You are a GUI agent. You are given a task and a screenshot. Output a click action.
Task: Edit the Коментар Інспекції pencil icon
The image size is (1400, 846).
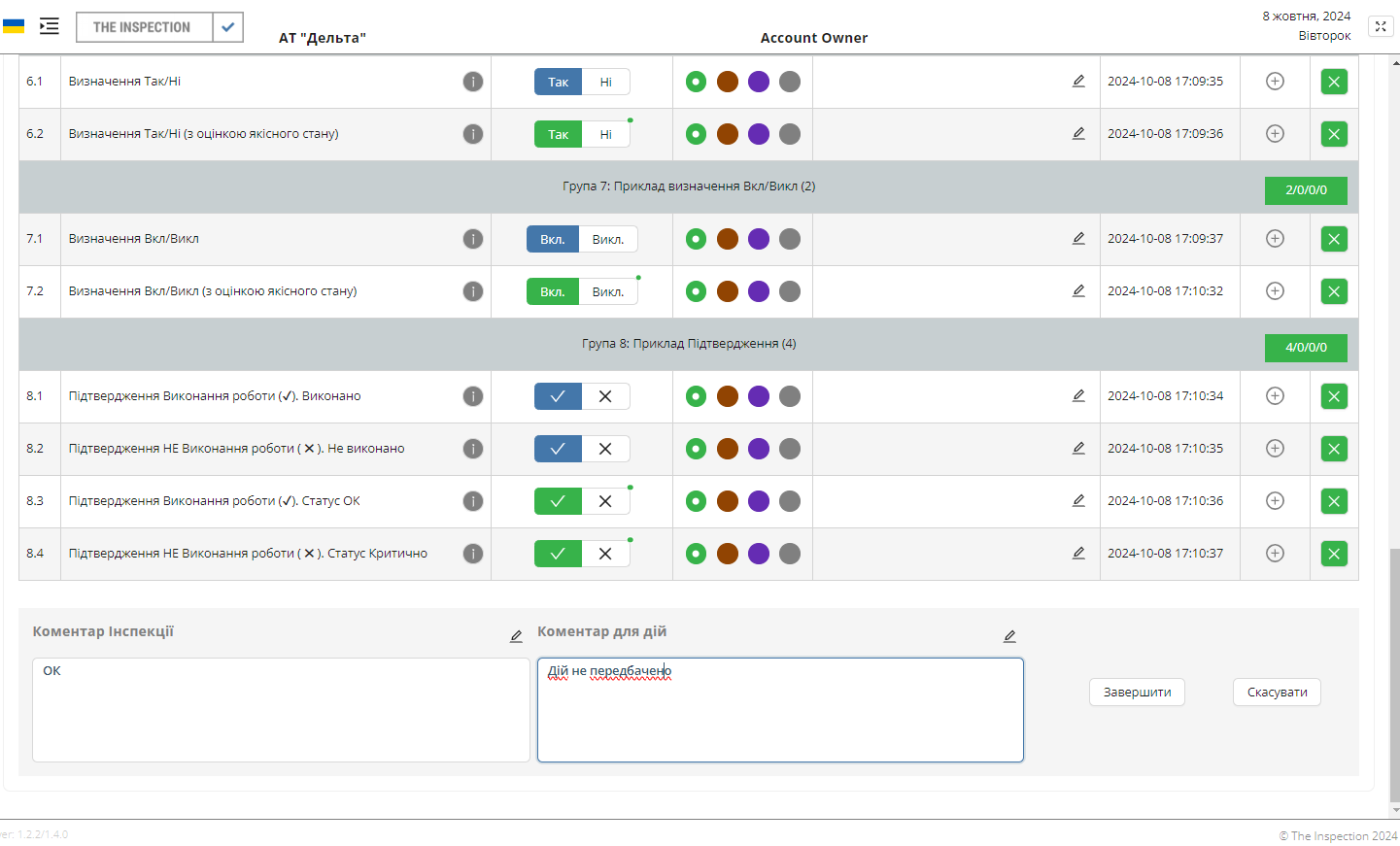516,636
